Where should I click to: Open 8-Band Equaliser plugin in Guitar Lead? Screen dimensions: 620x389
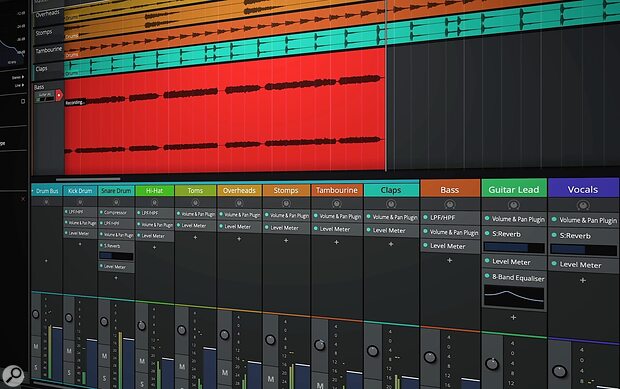[514, 278]
